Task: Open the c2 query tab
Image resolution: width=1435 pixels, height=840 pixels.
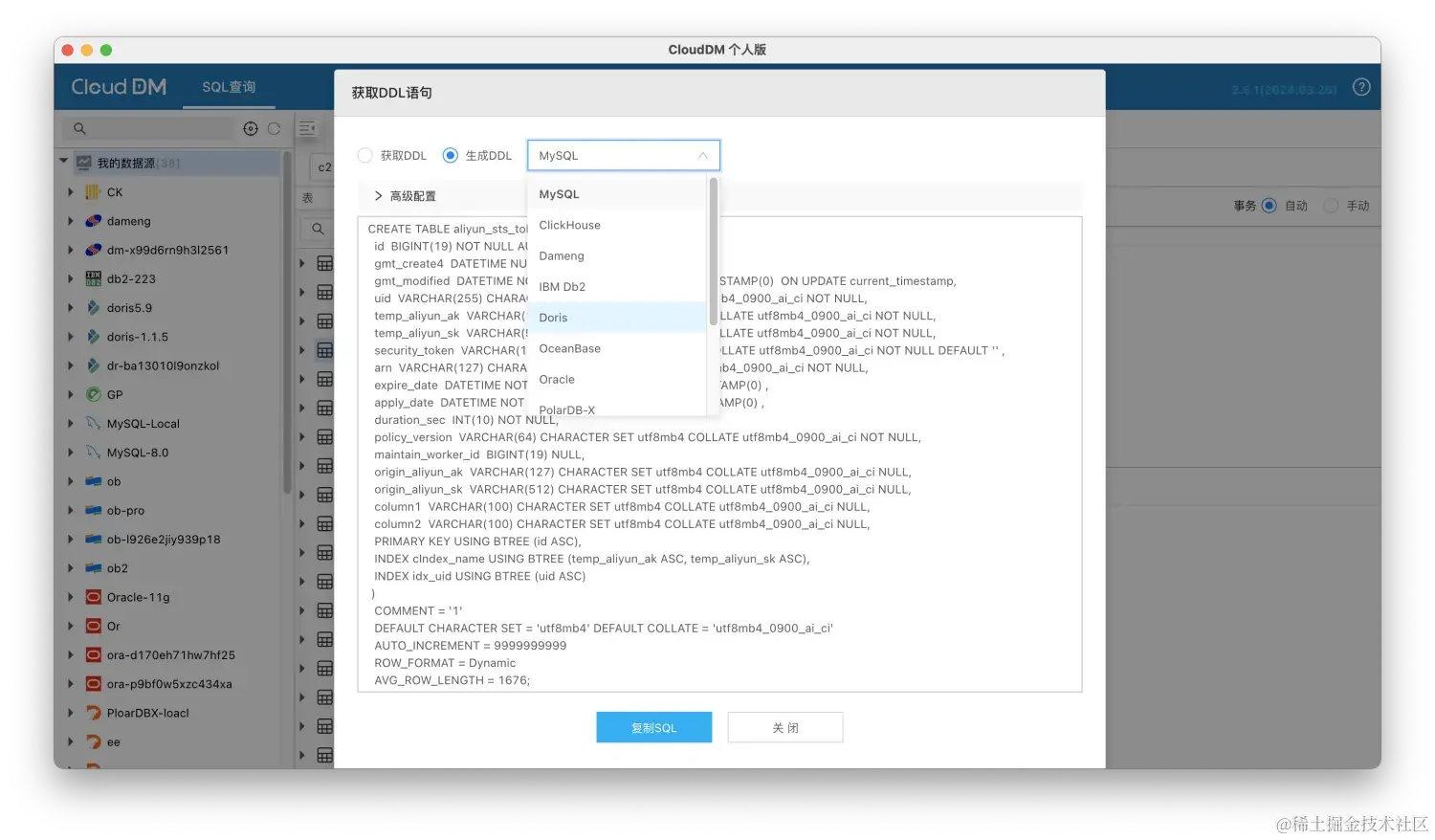Action: pos(323,166)
